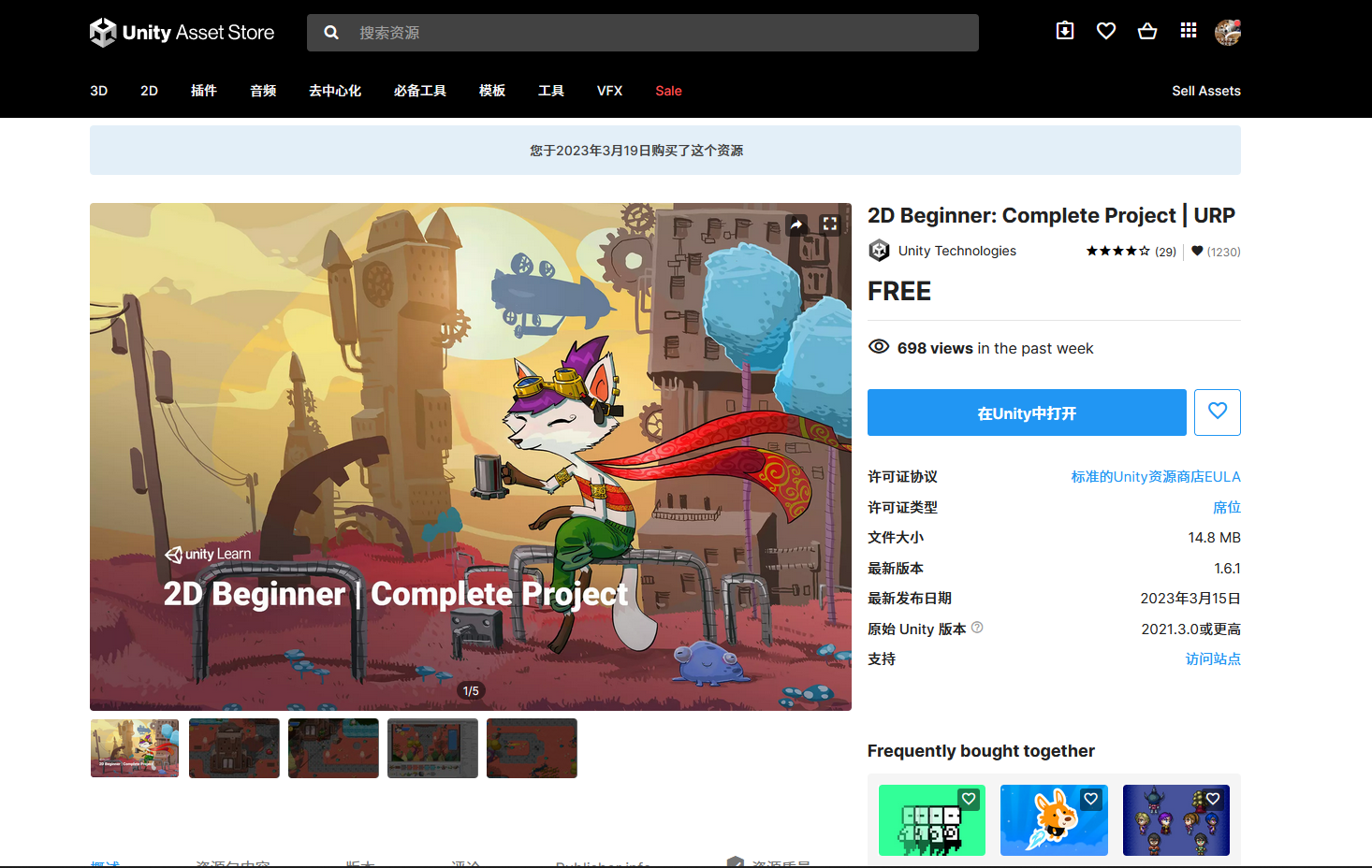Viewport: 1372px width, 868px height.
Task: Click the 在Unity中打开 button
Action: [1027, 412]
